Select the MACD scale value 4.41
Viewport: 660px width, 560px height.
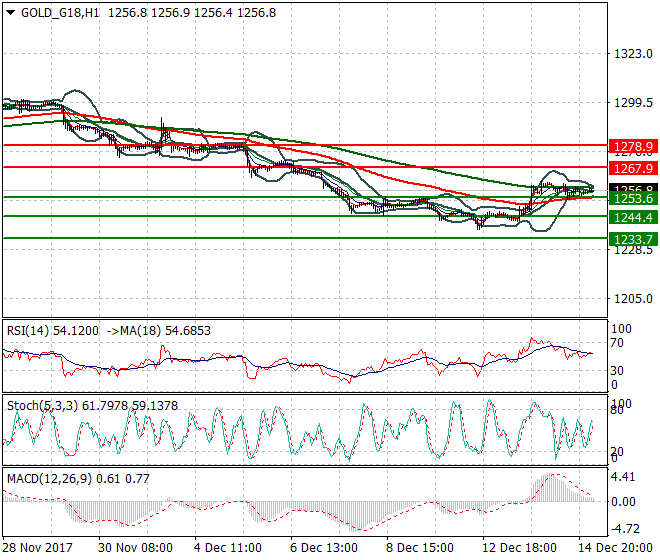click(623, 477)
